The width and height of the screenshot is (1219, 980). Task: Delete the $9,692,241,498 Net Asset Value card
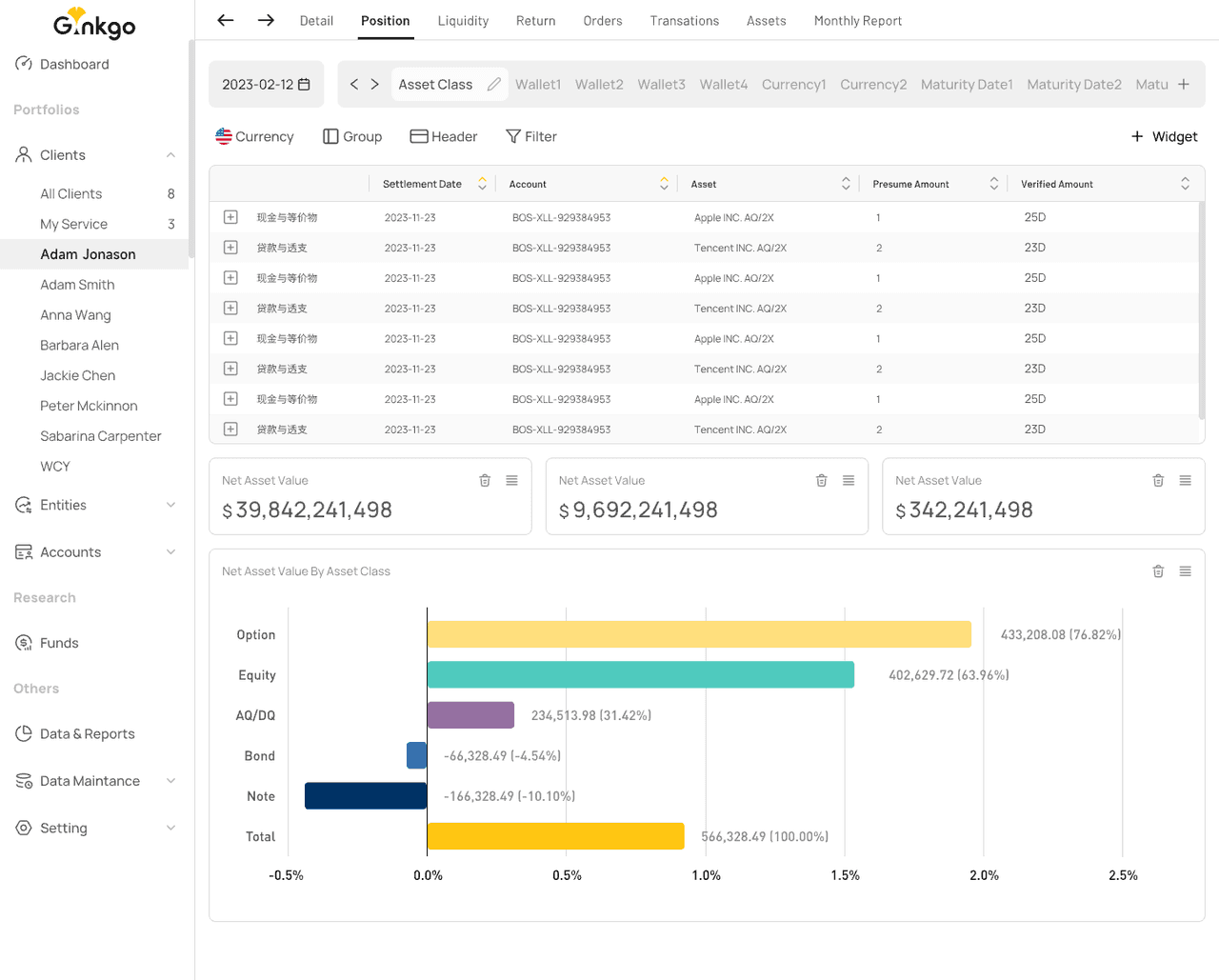[822, 481]
